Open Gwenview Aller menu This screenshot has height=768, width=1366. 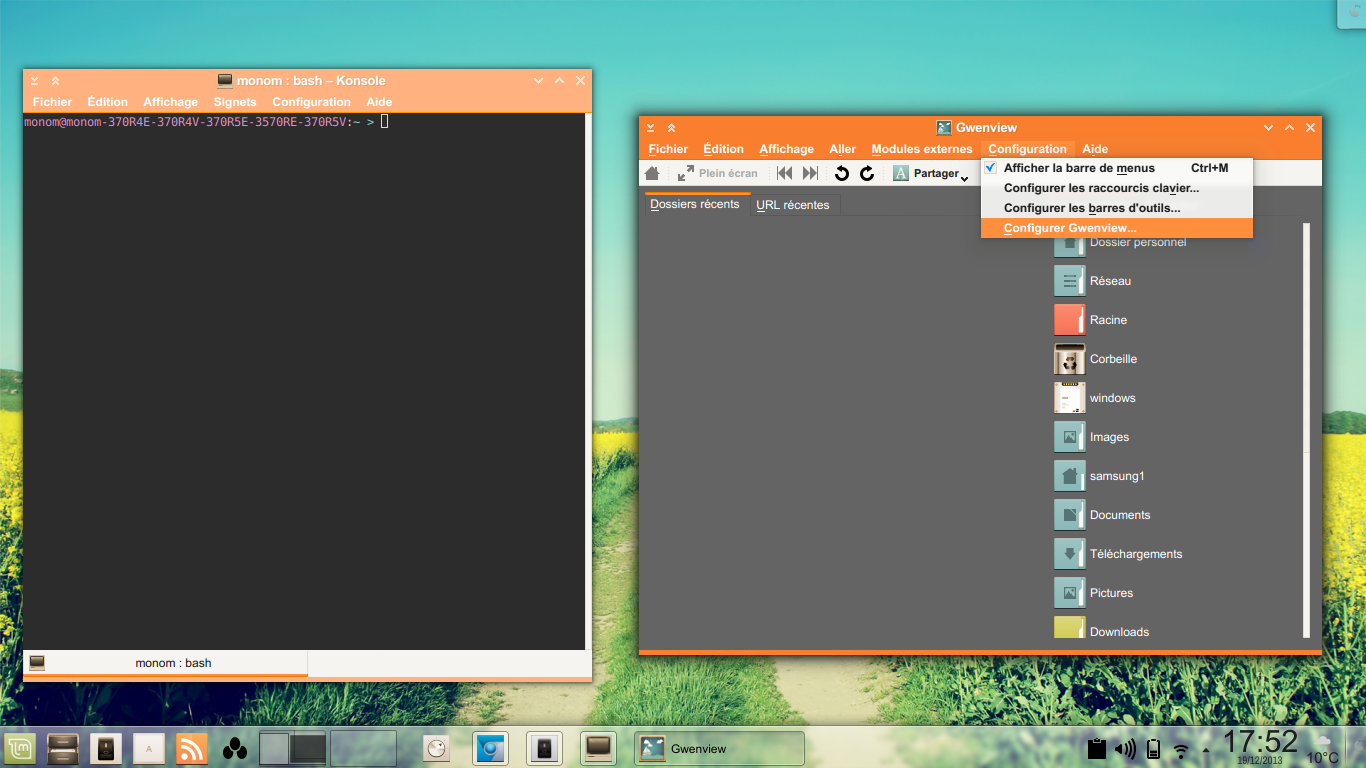point(843,149)
